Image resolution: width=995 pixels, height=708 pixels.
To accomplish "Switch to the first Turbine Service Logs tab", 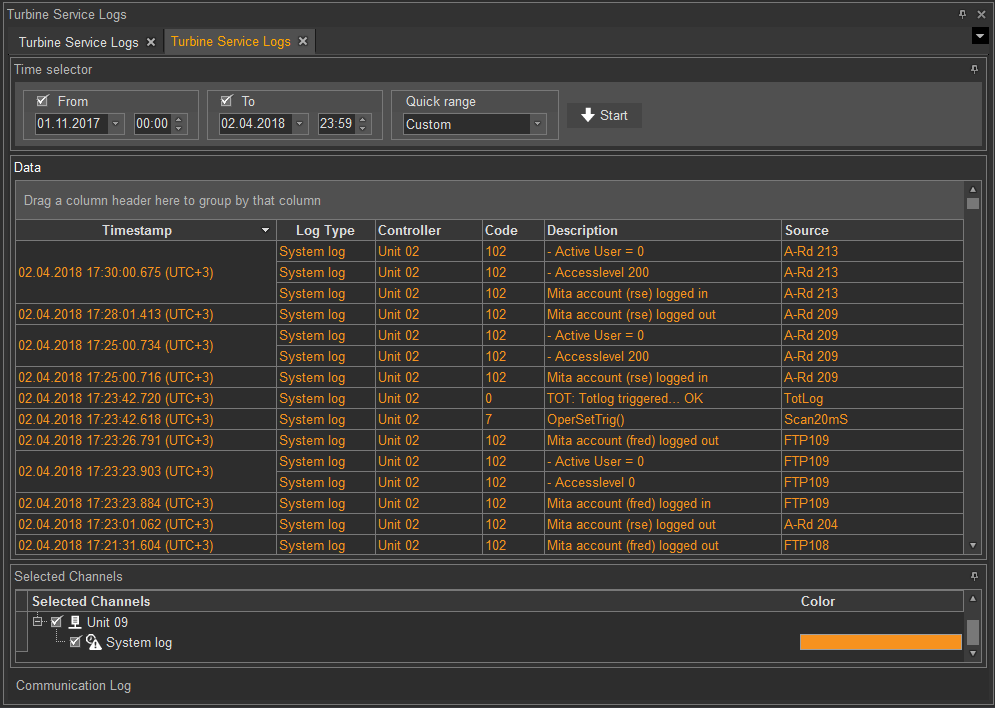I will click(78, 42).
